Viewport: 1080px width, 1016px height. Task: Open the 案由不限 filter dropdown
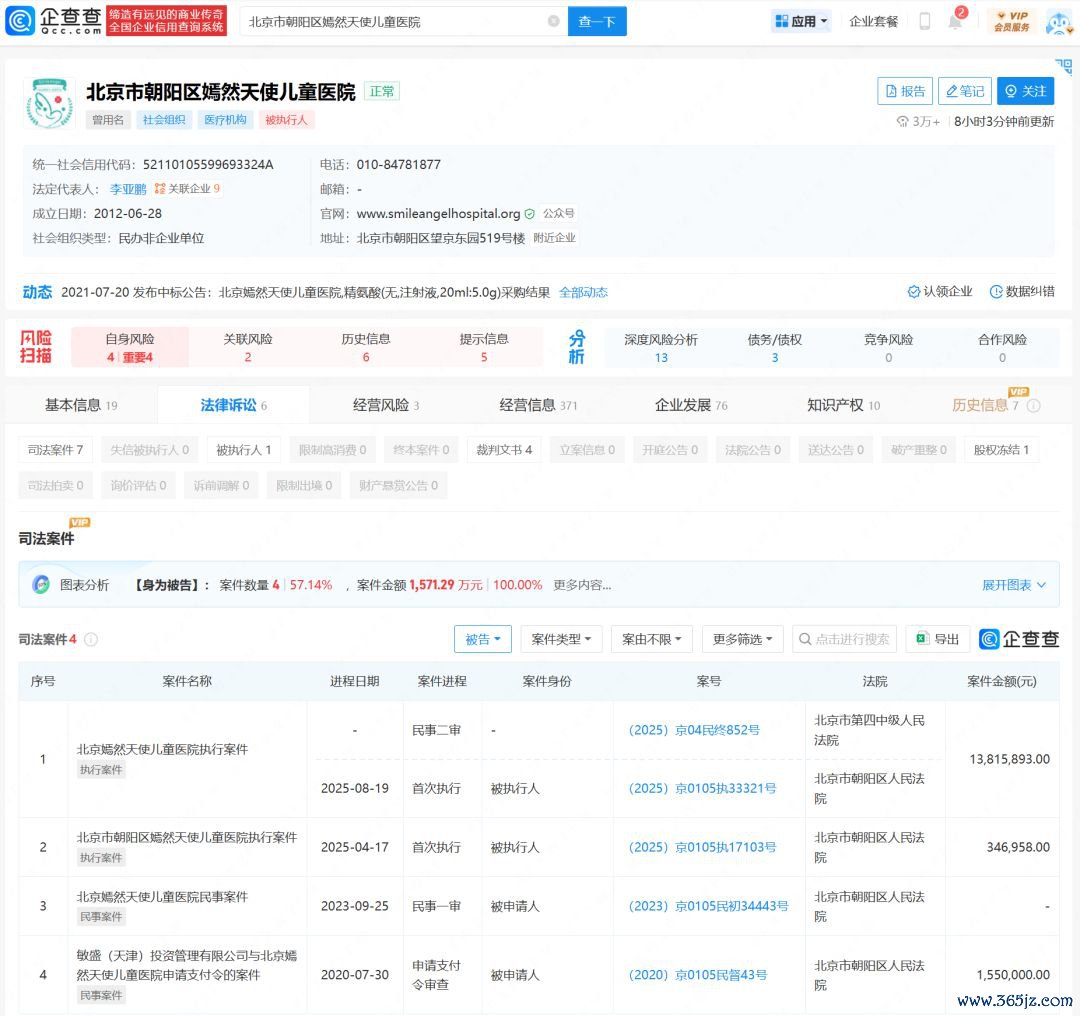tap(652, 639)
